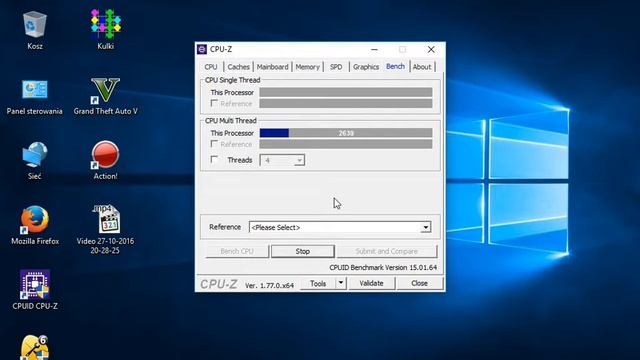This screenshot has height=360, width=640.
Task: Switch to the Caches tab
Action: pyautogui.click(x=238, y=67)
